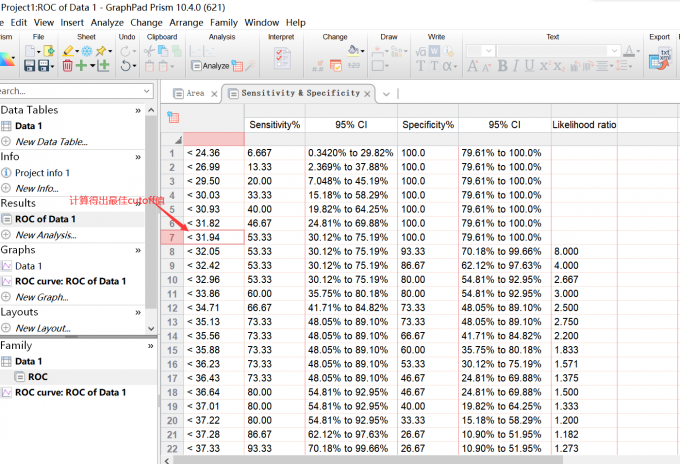
Task: Click the pushpin icon in Sheet group
Action: (101, 51)
